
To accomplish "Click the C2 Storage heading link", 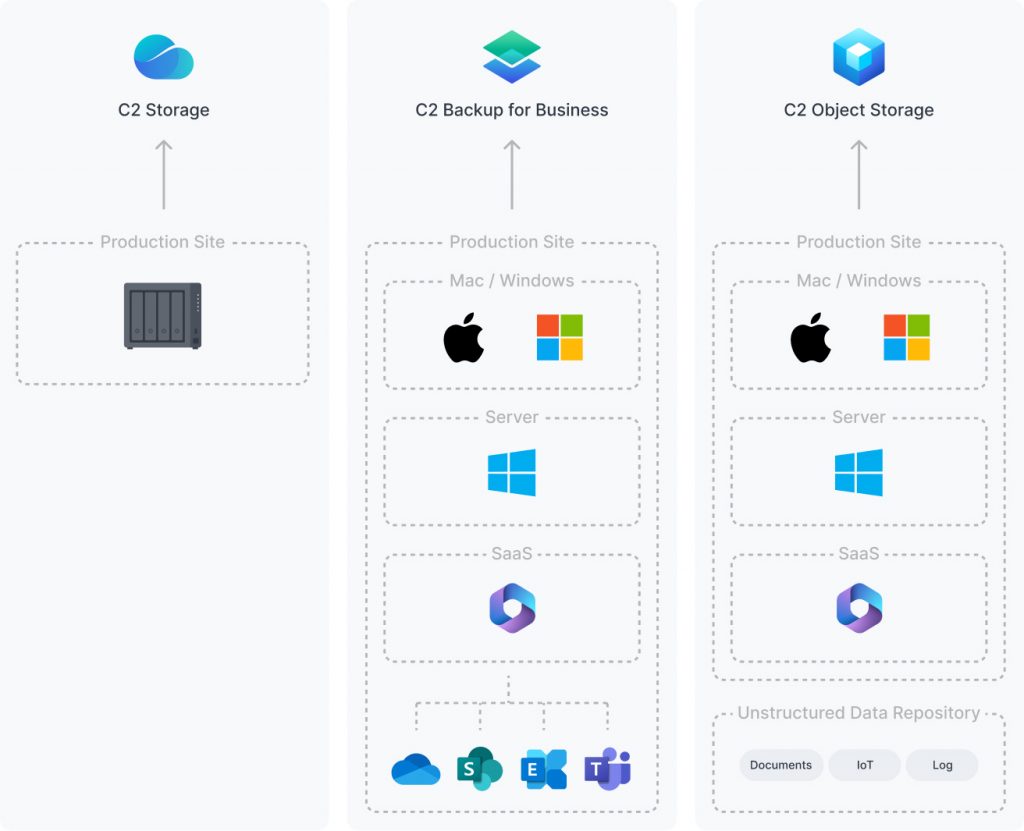I will [163, 110].
